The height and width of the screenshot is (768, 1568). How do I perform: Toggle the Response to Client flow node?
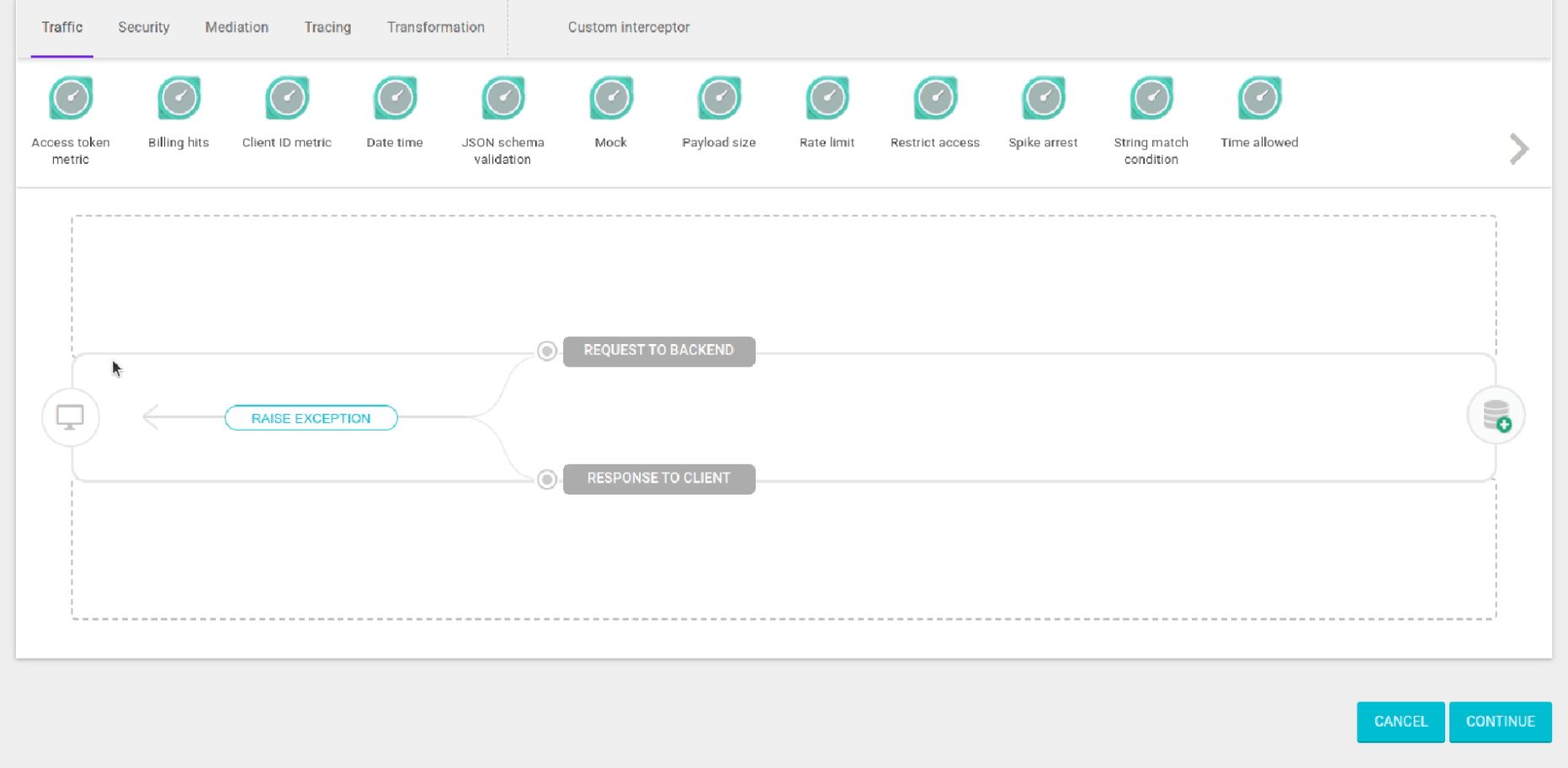pyautogui.click(x=547, y=479)
